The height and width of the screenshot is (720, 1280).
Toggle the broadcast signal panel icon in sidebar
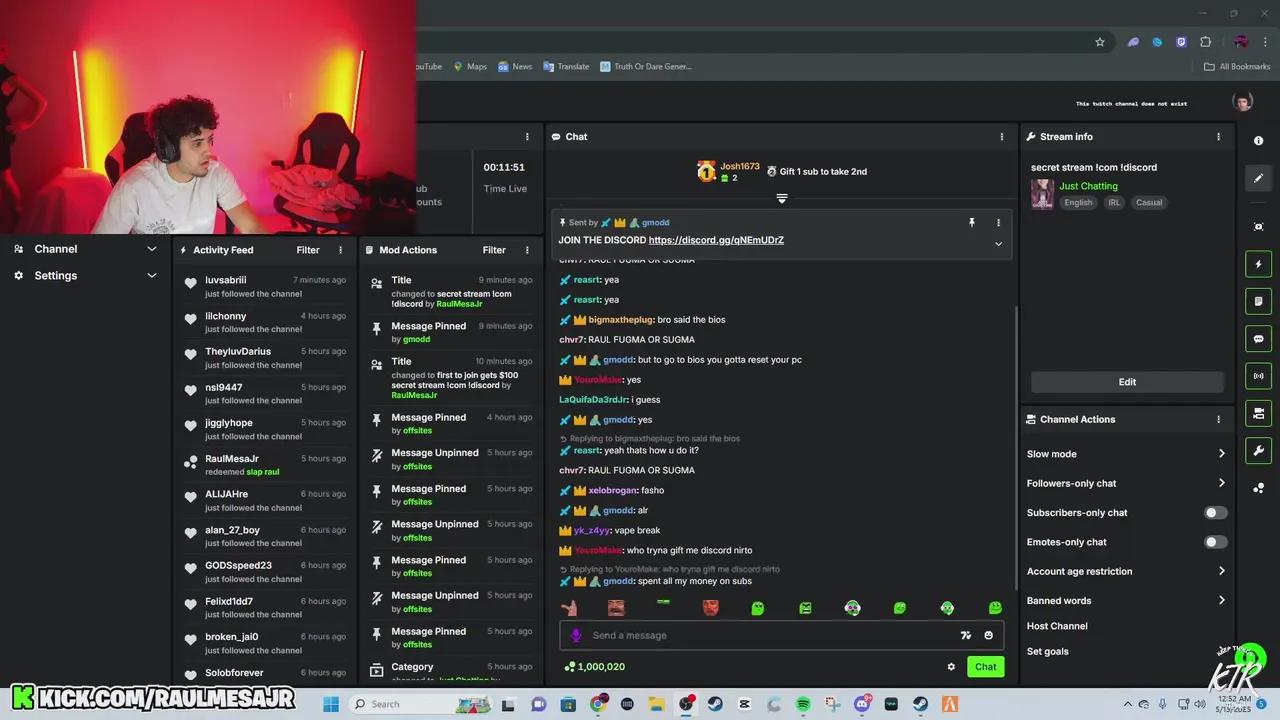(1258, 376)
